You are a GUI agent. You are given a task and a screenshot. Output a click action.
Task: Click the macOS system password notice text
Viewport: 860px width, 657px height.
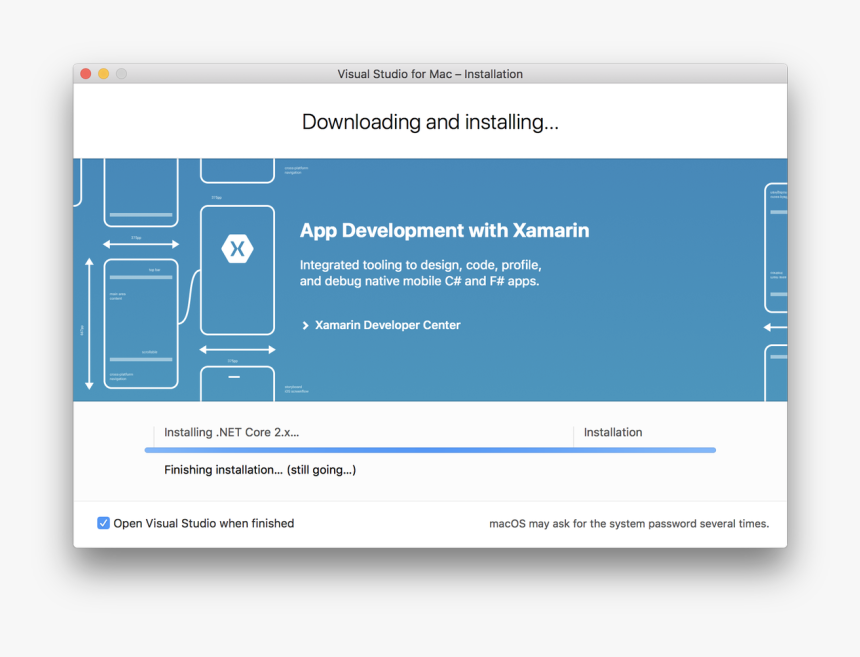tap(628, 524)
